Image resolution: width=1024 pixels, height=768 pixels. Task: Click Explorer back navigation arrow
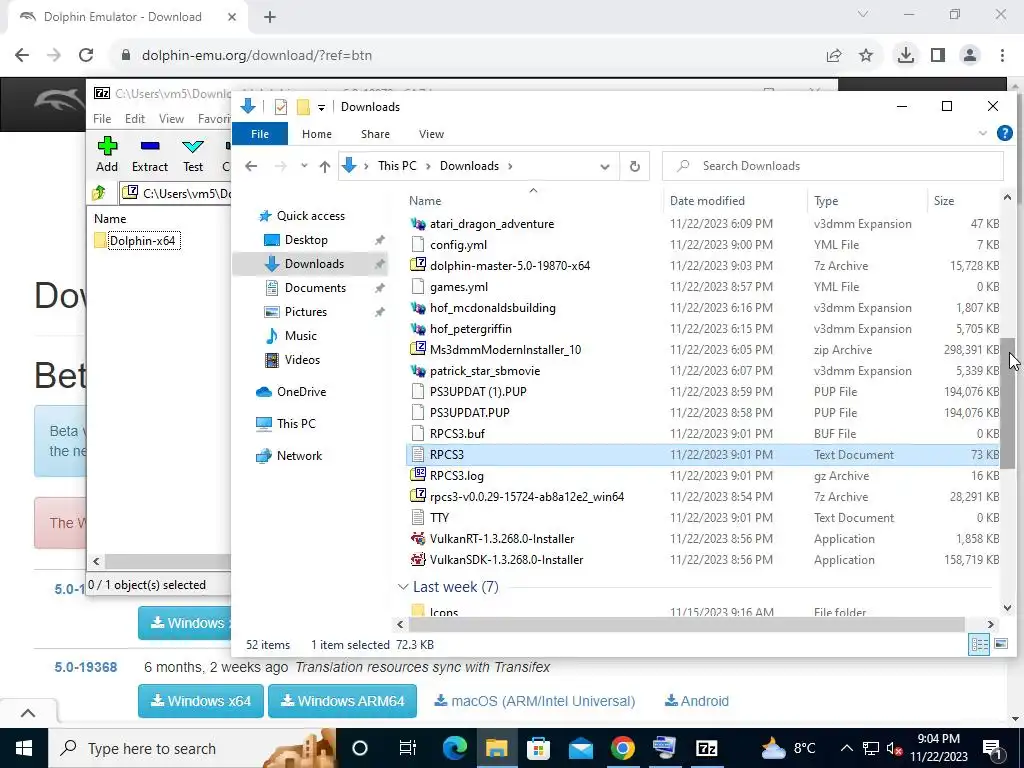click(x=251, y=166)
